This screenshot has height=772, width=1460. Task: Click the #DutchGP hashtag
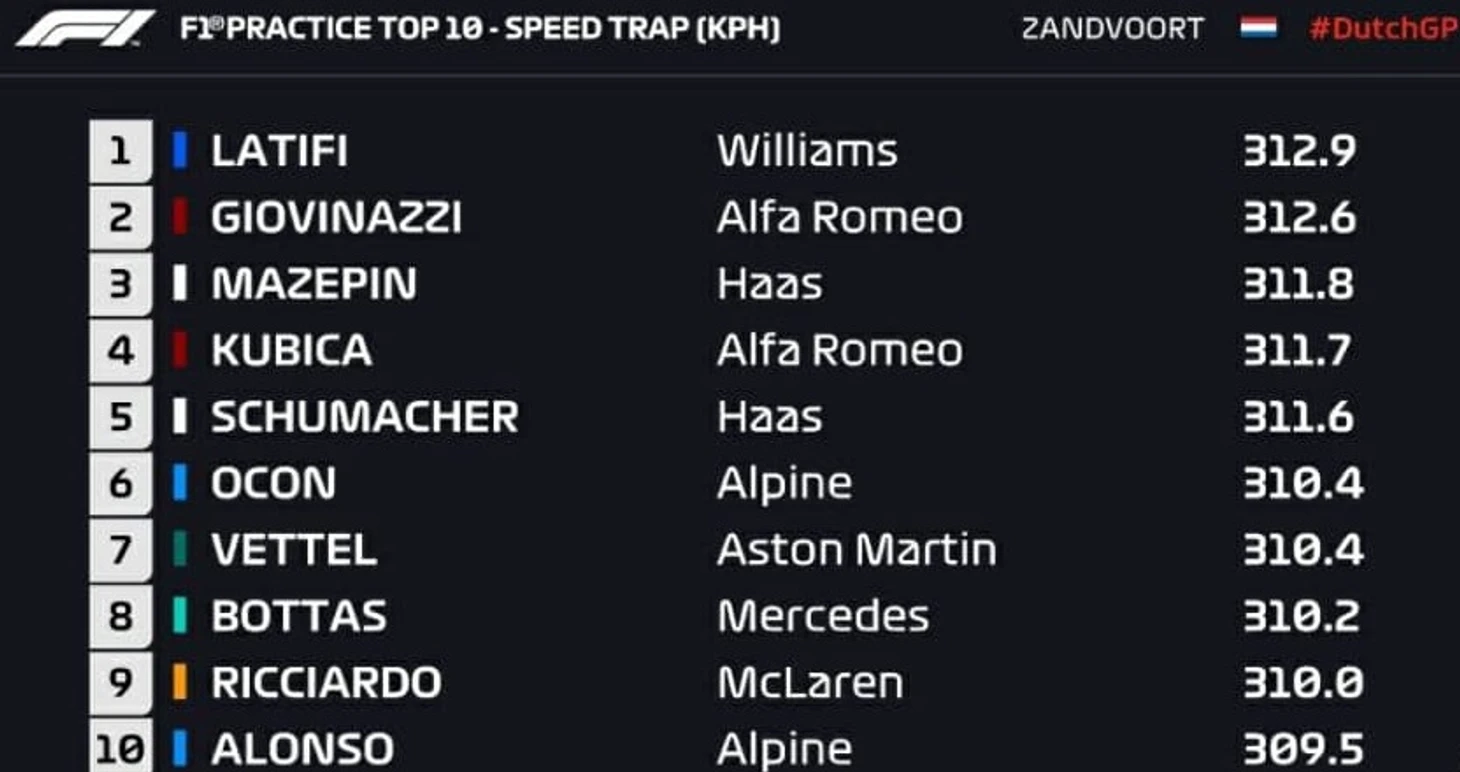point(1383,28)
